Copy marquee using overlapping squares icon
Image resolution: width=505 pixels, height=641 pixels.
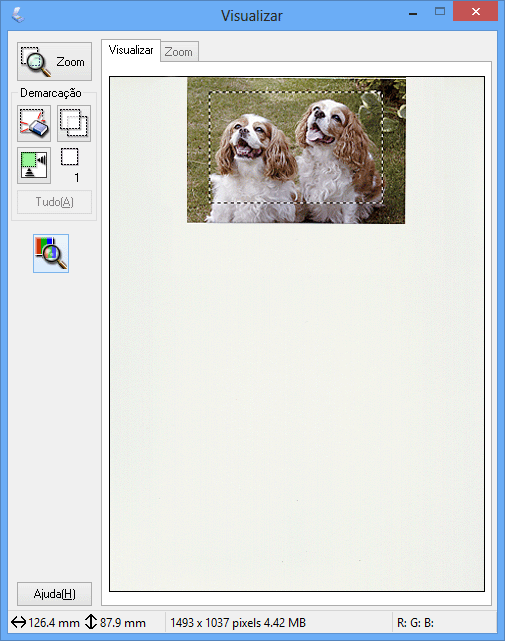[x=74, y=123]
